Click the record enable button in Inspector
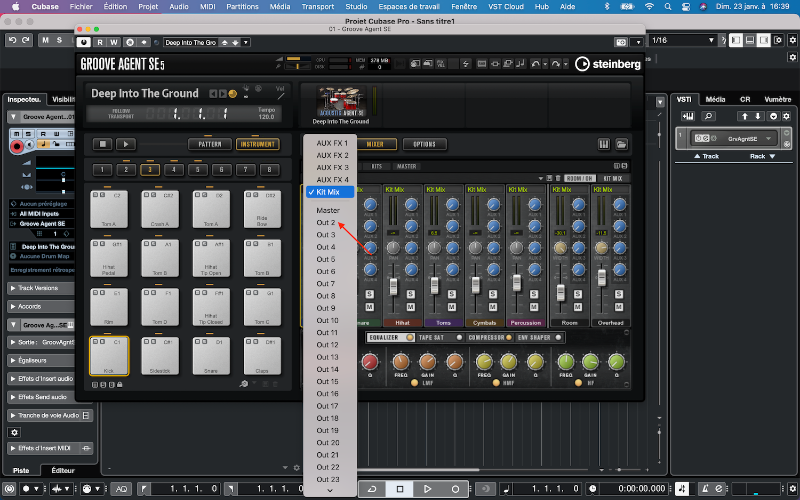 click(17, 147)
